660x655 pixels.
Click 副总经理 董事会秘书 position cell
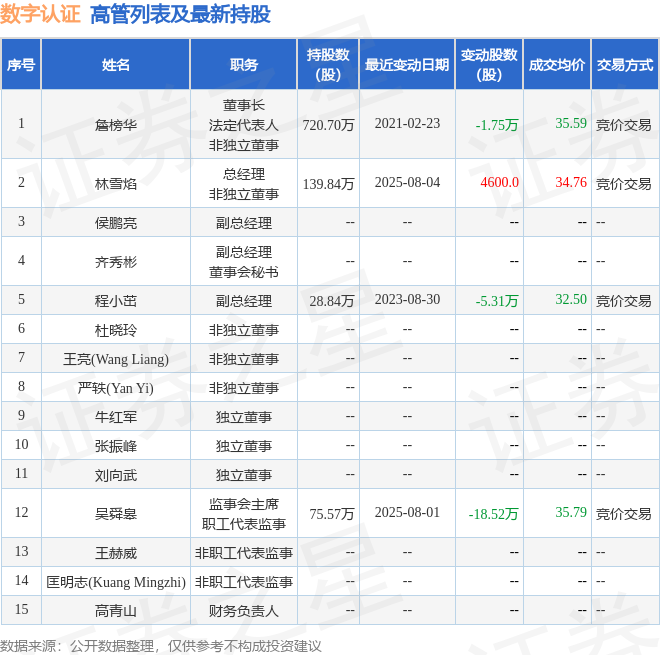coord(244,262)
